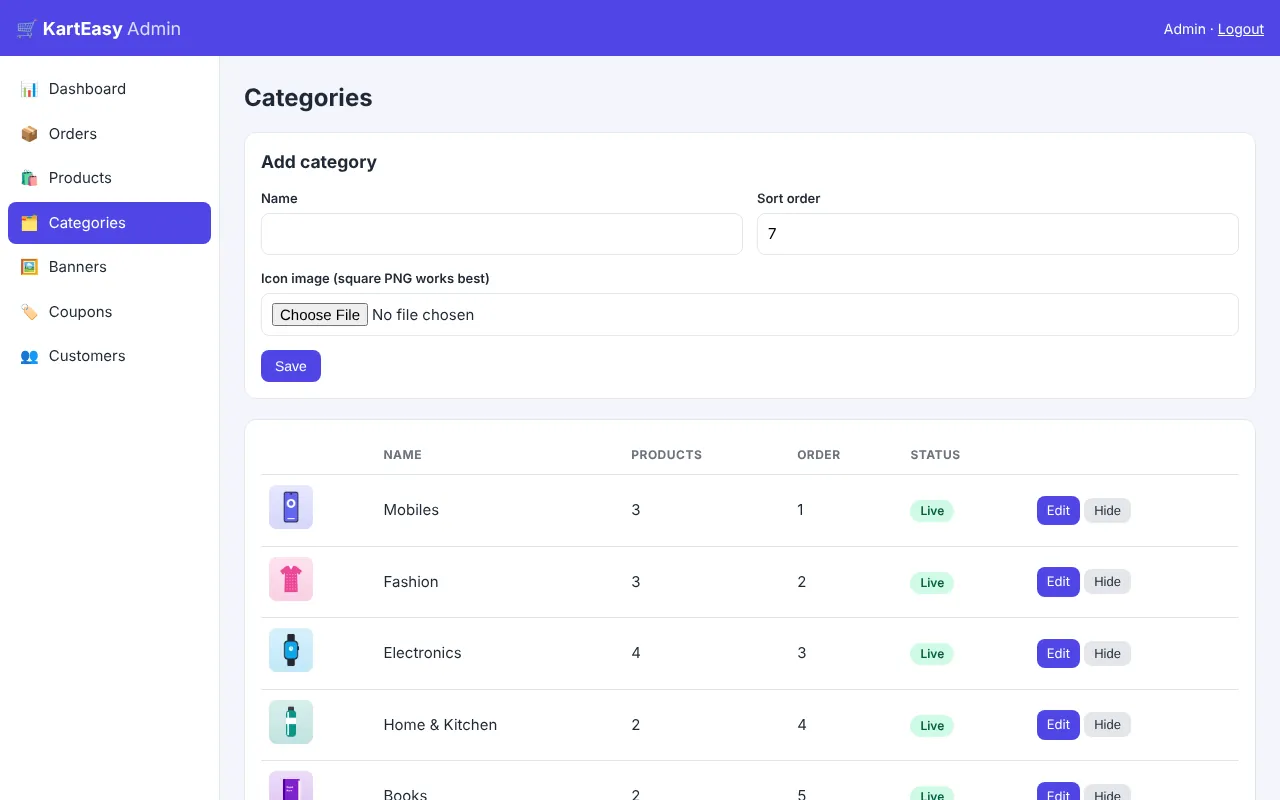Click the Coupons tag icon in sidebar
Image resolution: width=1280 pixels, height=800 pixels.
coord(29,312)
